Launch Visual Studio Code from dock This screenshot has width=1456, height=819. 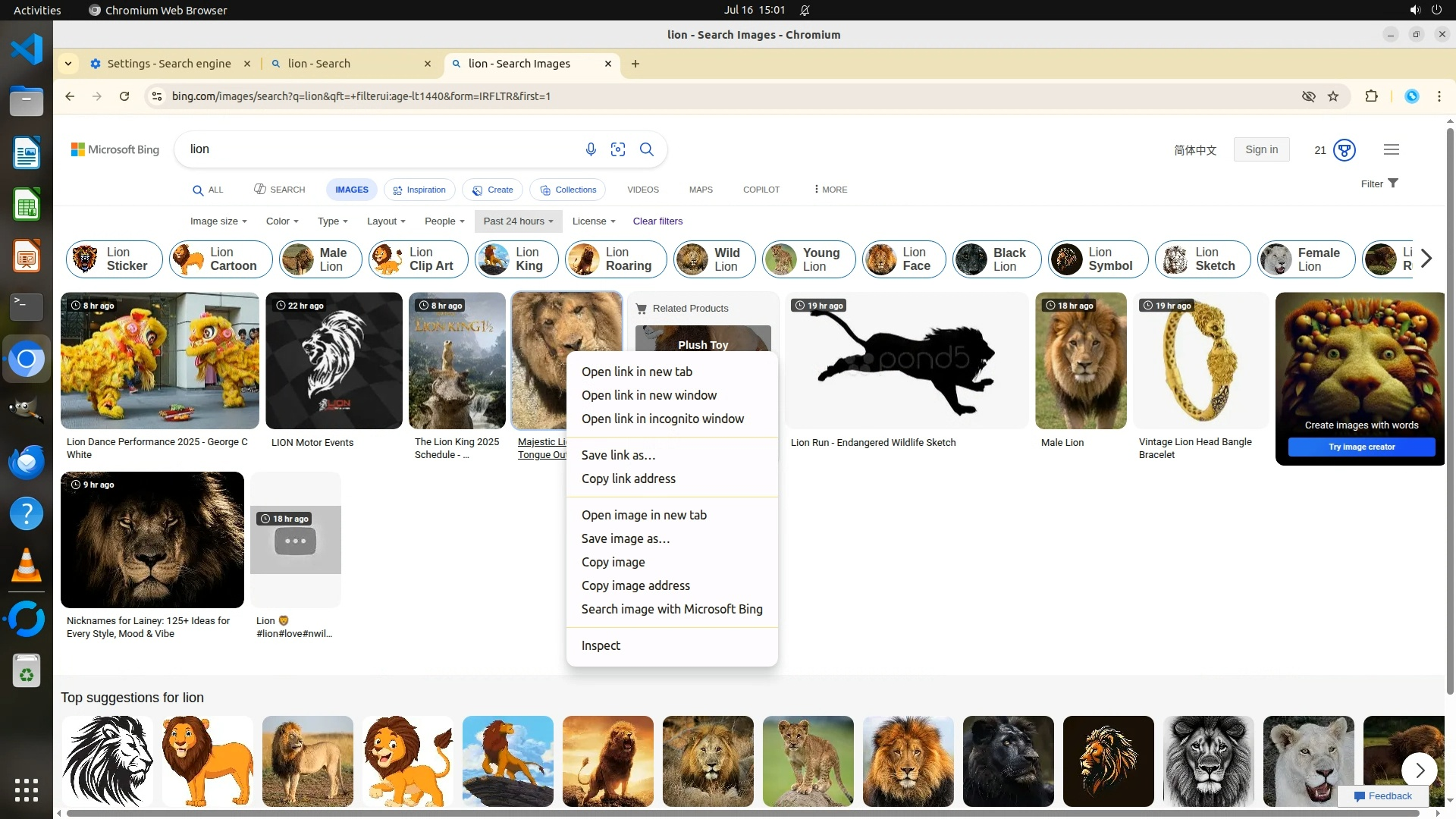[27, 50]
